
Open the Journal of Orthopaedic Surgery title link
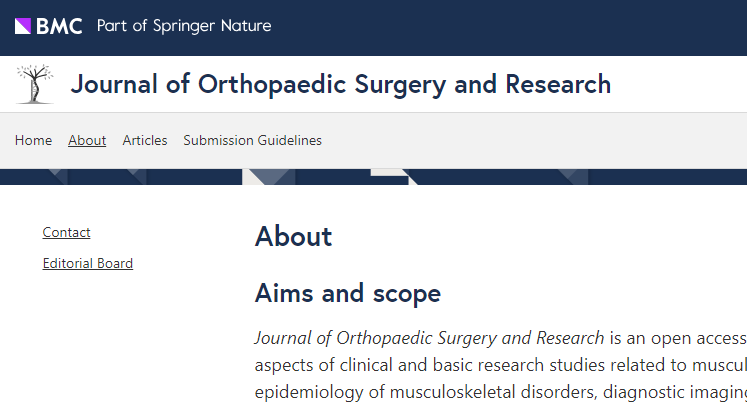(x=340, y=84)
